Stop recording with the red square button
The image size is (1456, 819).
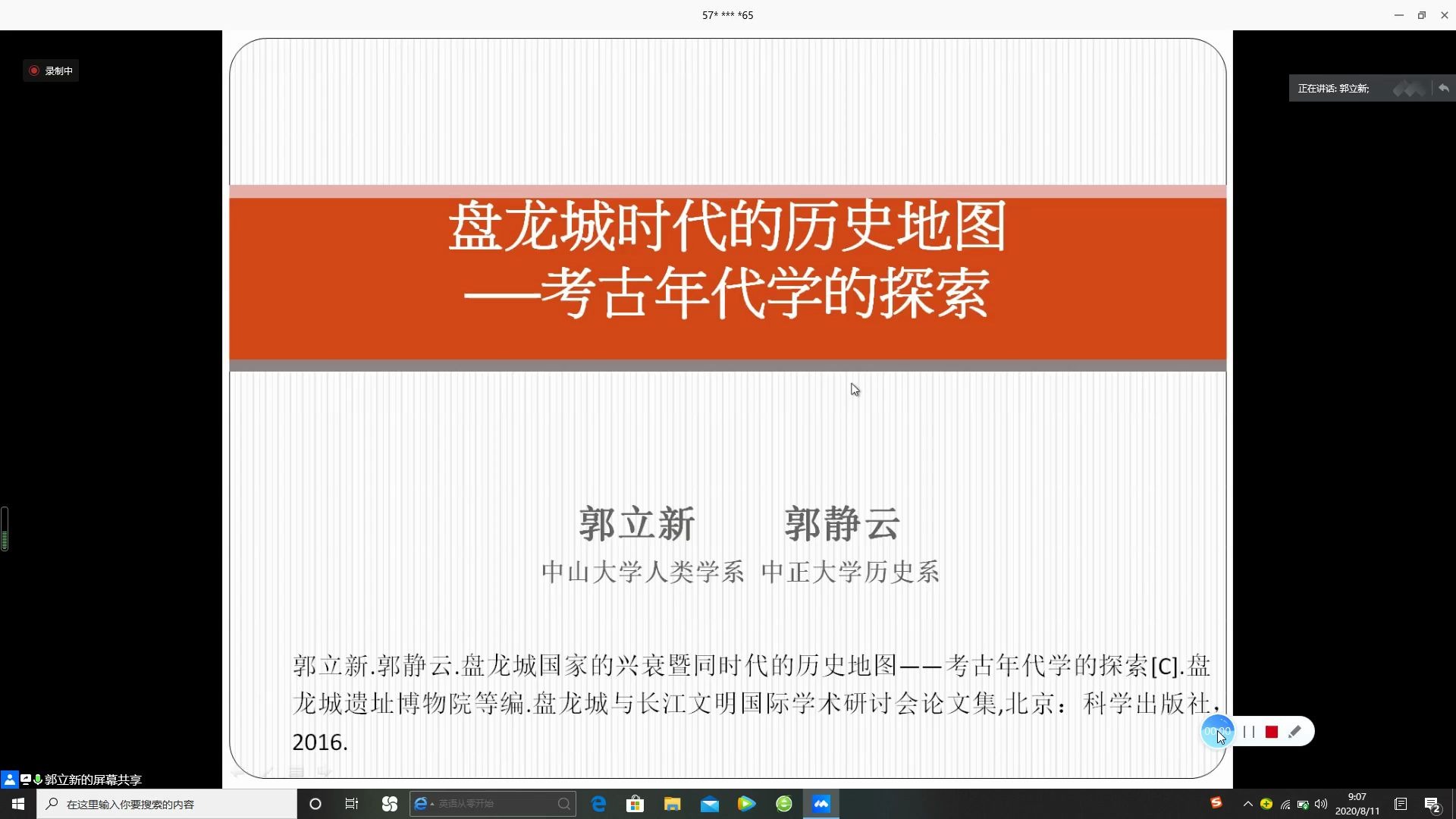click(x=1272, y=732)
